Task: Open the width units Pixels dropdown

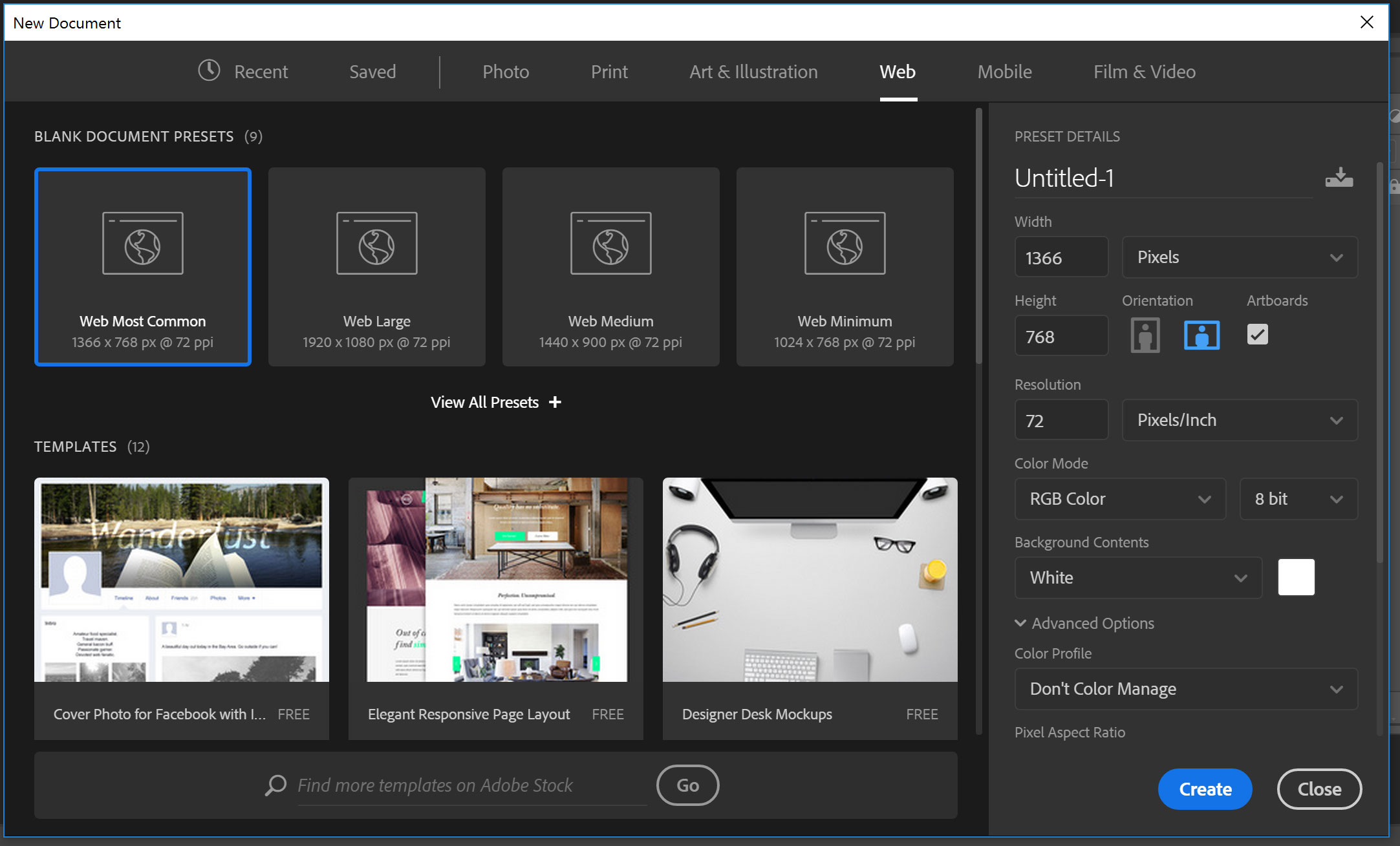Action: 1239,257
